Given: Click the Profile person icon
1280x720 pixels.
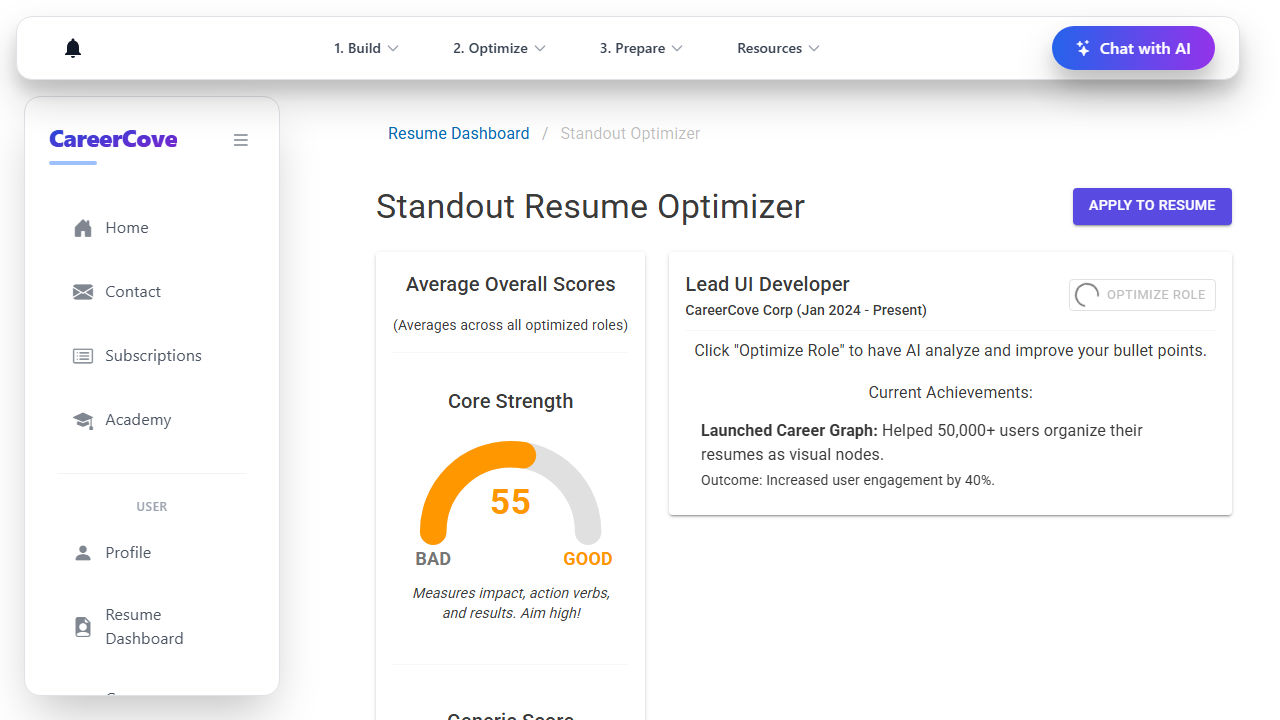Looking at the screenshot, I should coord(83,553).
